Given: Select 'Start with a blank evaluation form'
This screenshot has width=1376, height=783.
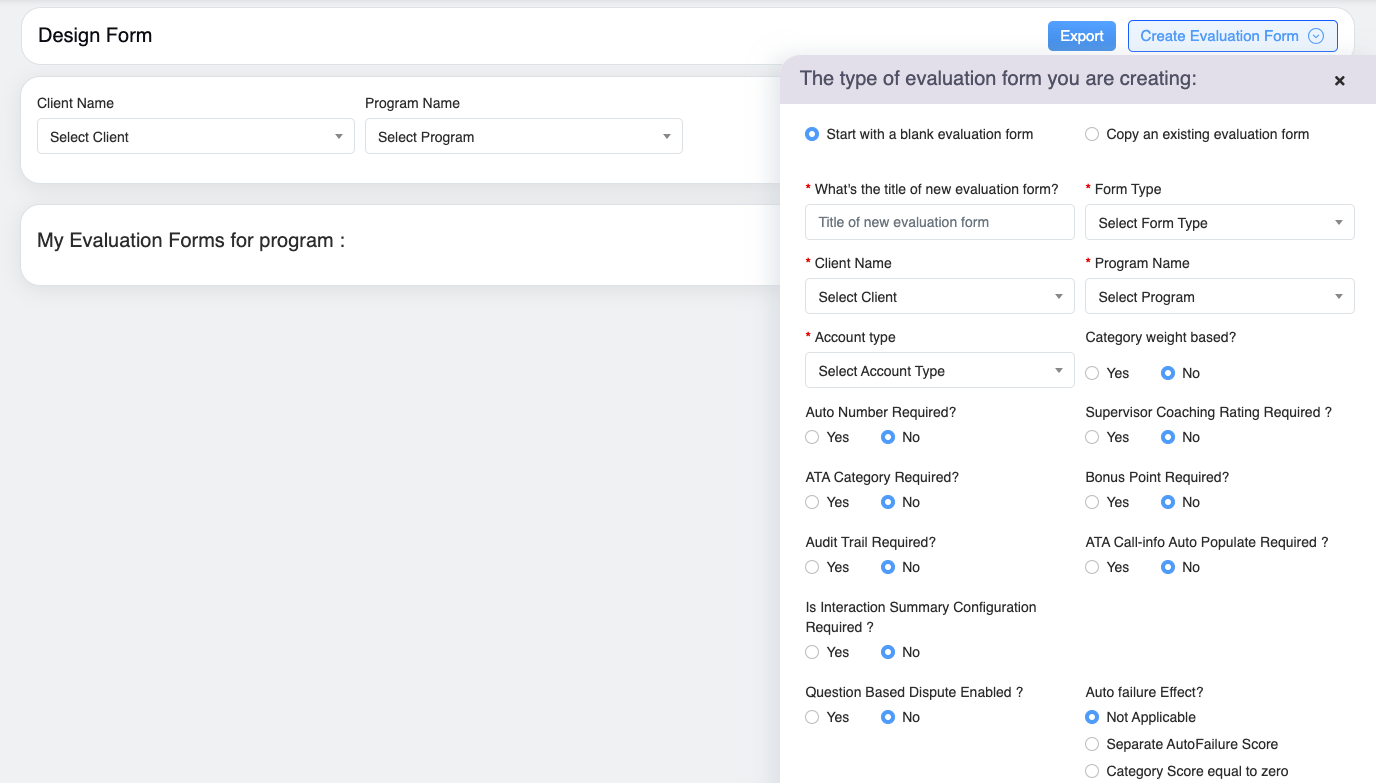Looking at the screenshot, I should 812,134.
